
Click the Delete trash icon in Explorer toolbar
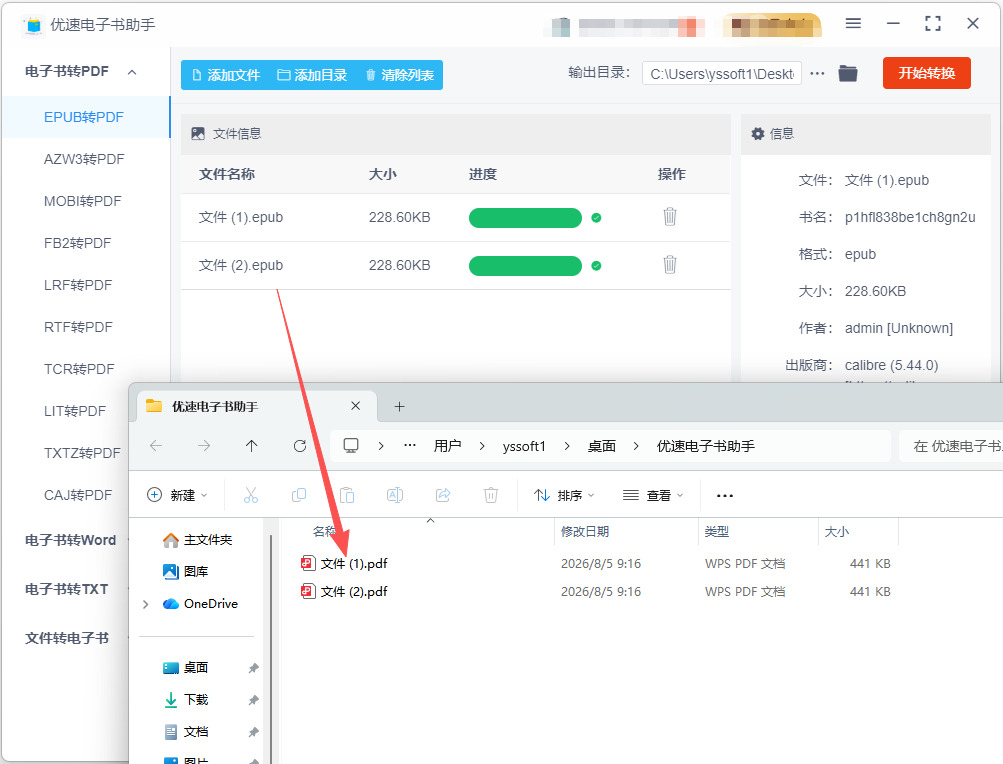(491, 495)
